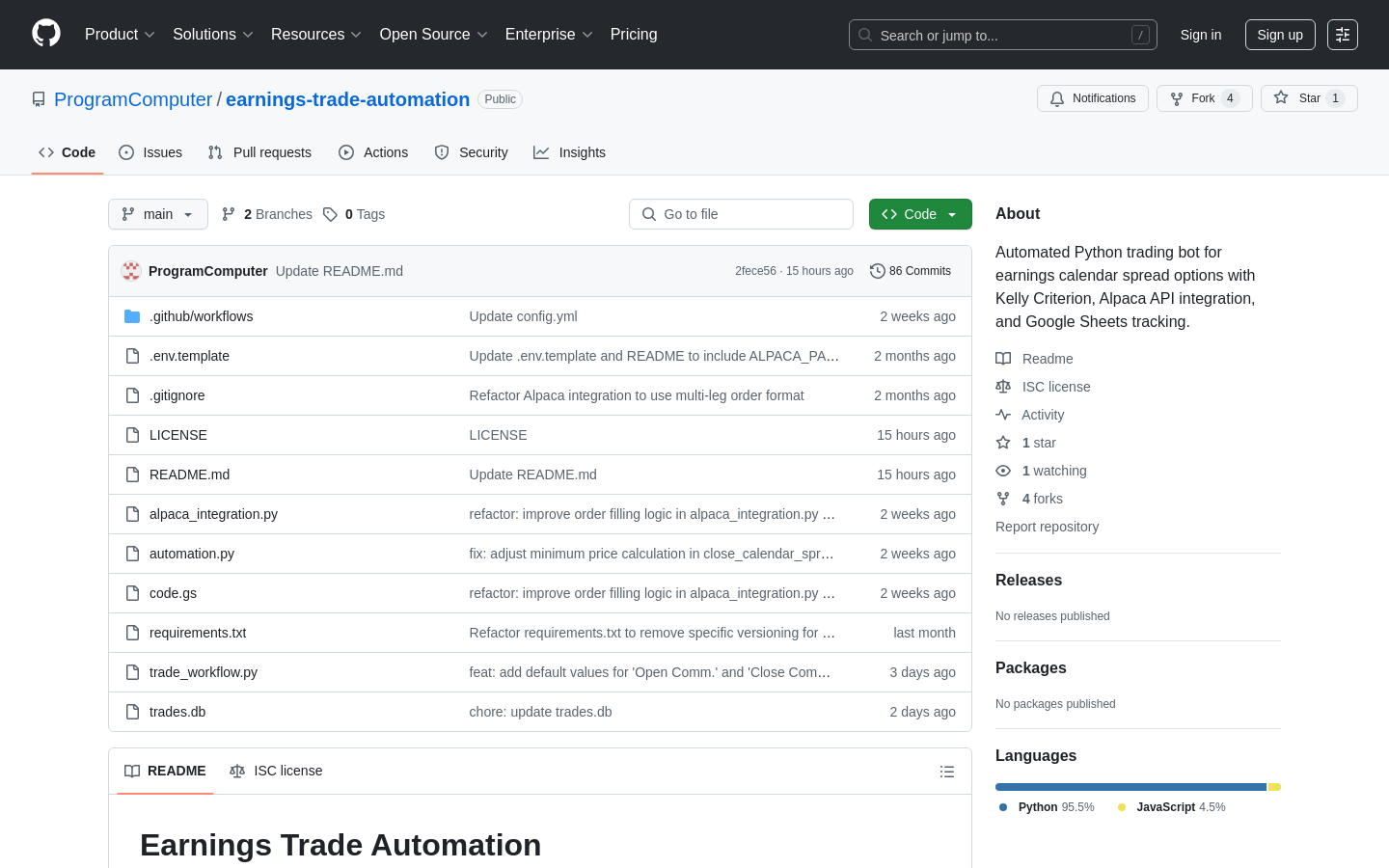Click the JavaScript 4.5% language entry

1171,807
